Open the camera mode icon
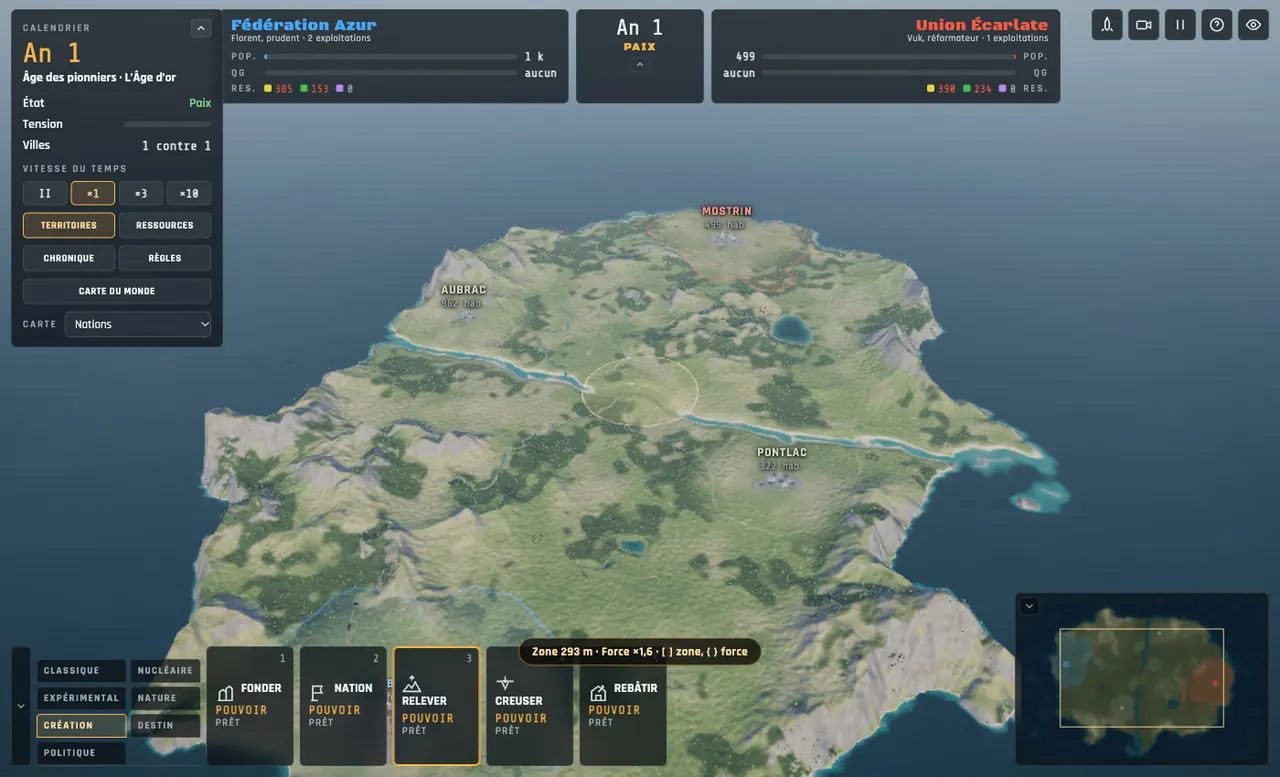This screenshot has width=1280, height=777. (x=1144, y=25)
